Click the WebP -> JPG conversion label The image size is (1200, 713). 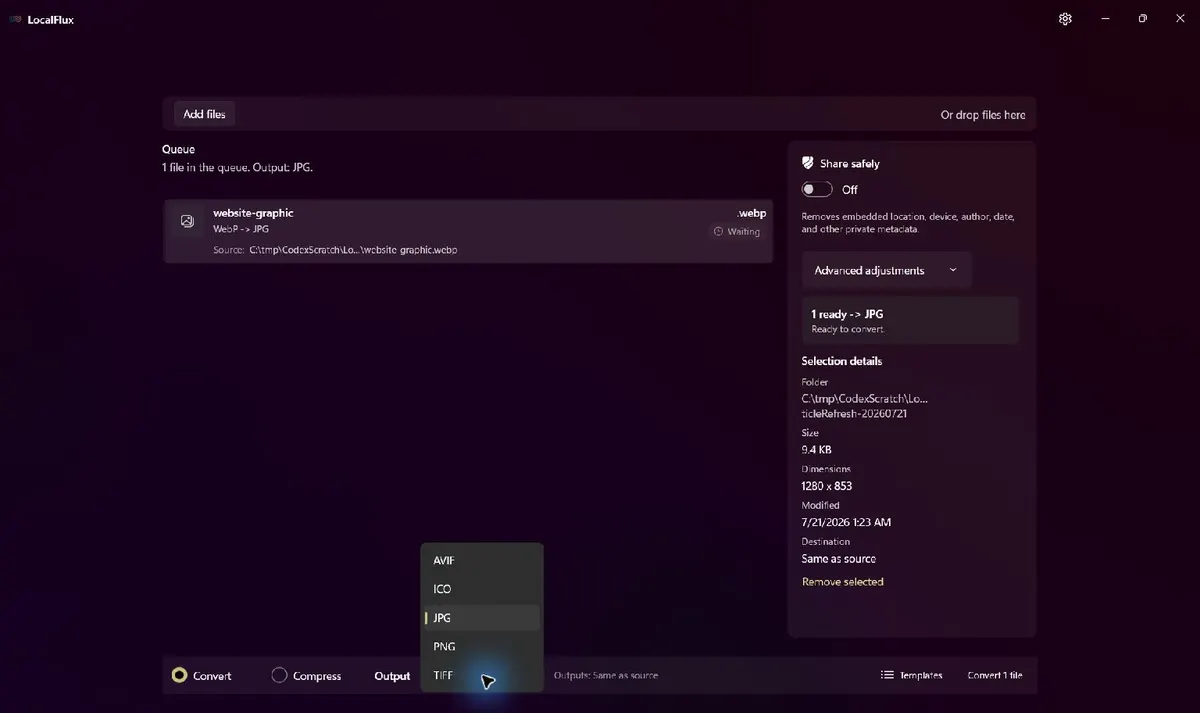(240, 230)
